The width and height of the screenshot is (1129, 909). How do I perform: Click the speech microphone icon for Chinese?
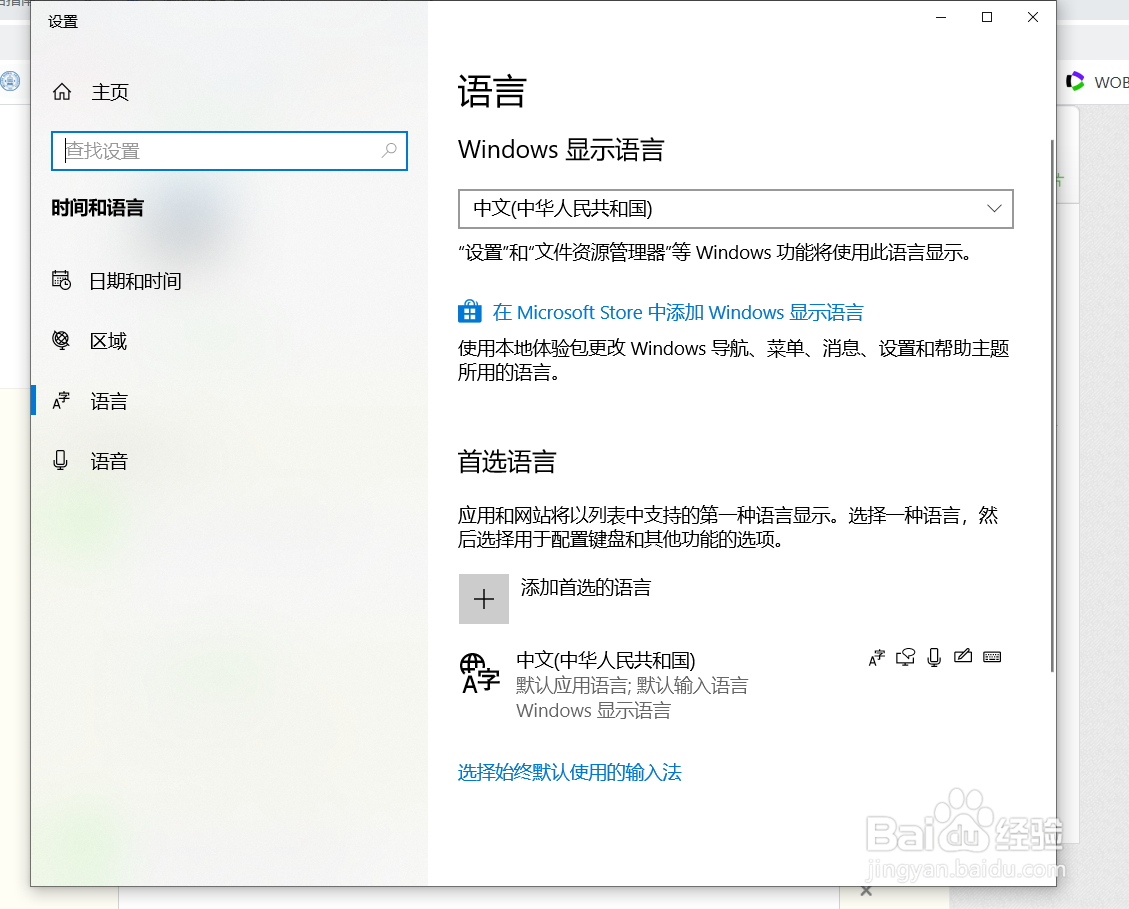tap(934, 657)
